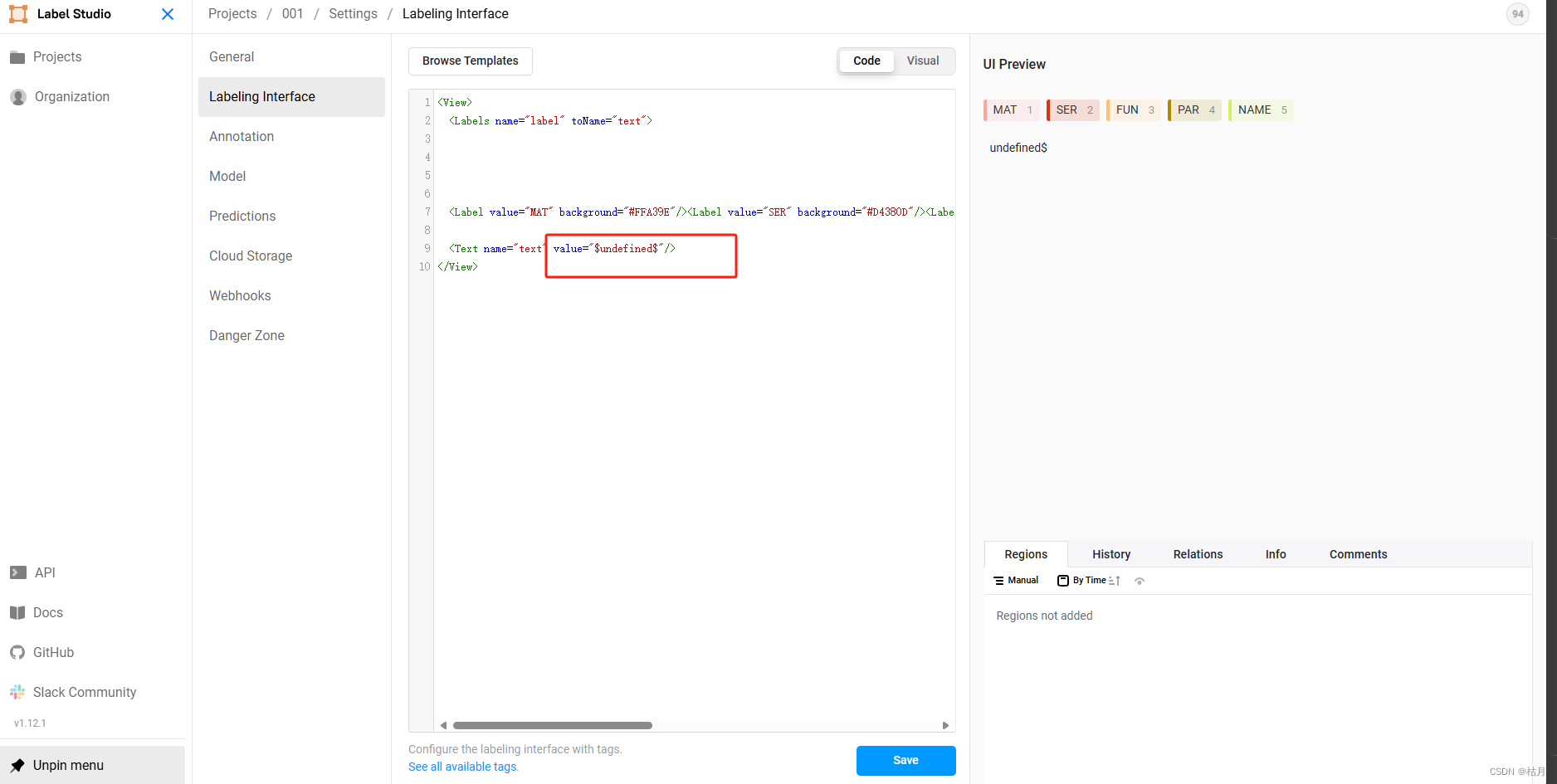This screenshot has height=784, width=1557.
Task: Open Organization via person icon
Action: click(x=18, y=97)
